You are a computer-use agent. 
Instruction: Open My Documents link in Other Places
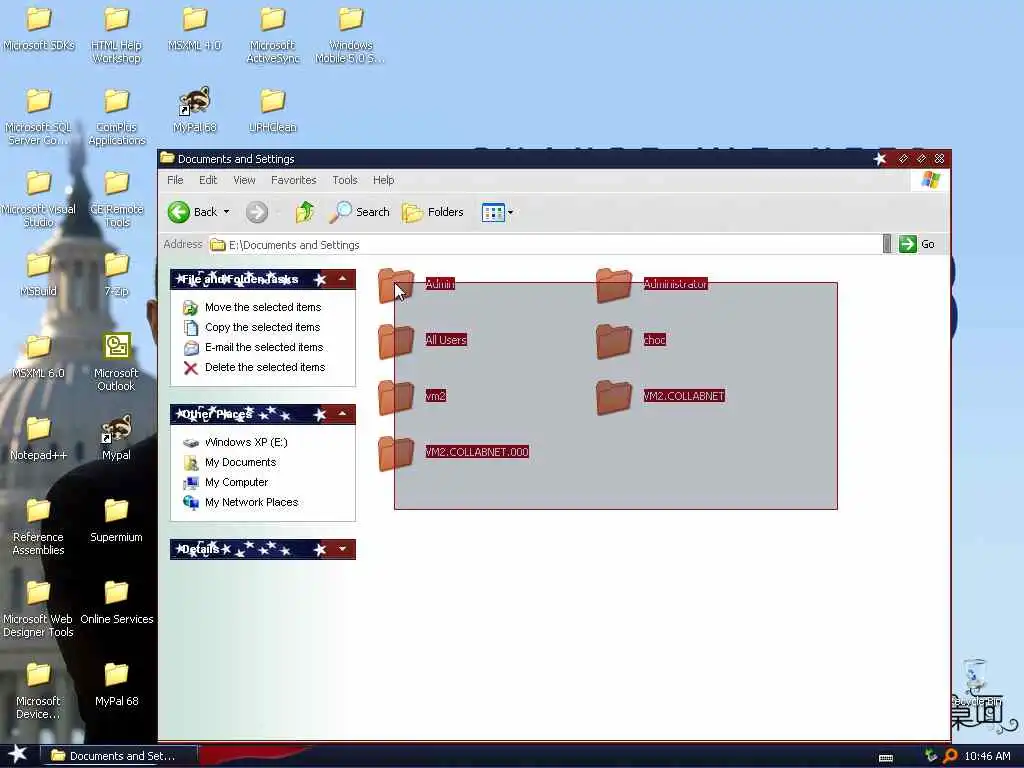[240, 462]
